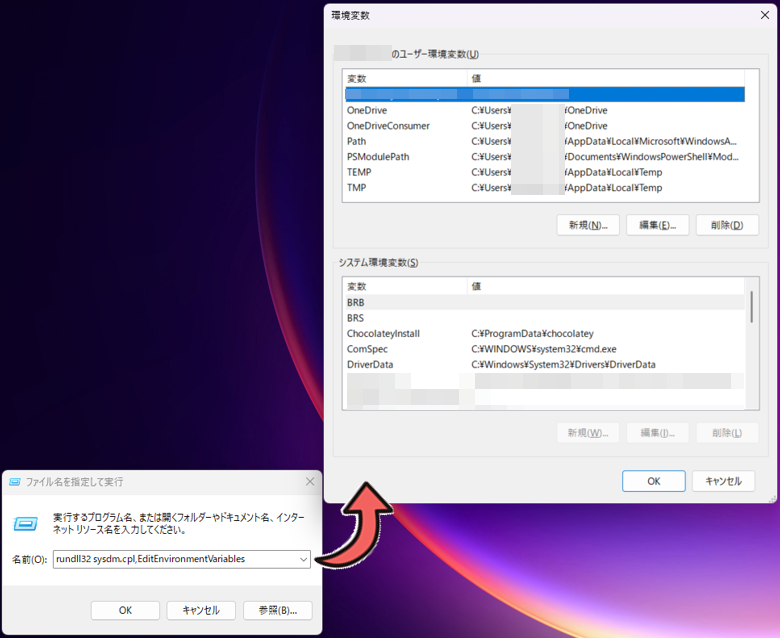Select the BRS system variable row
This screenshot has width=780, height=638.
(545, 318)
